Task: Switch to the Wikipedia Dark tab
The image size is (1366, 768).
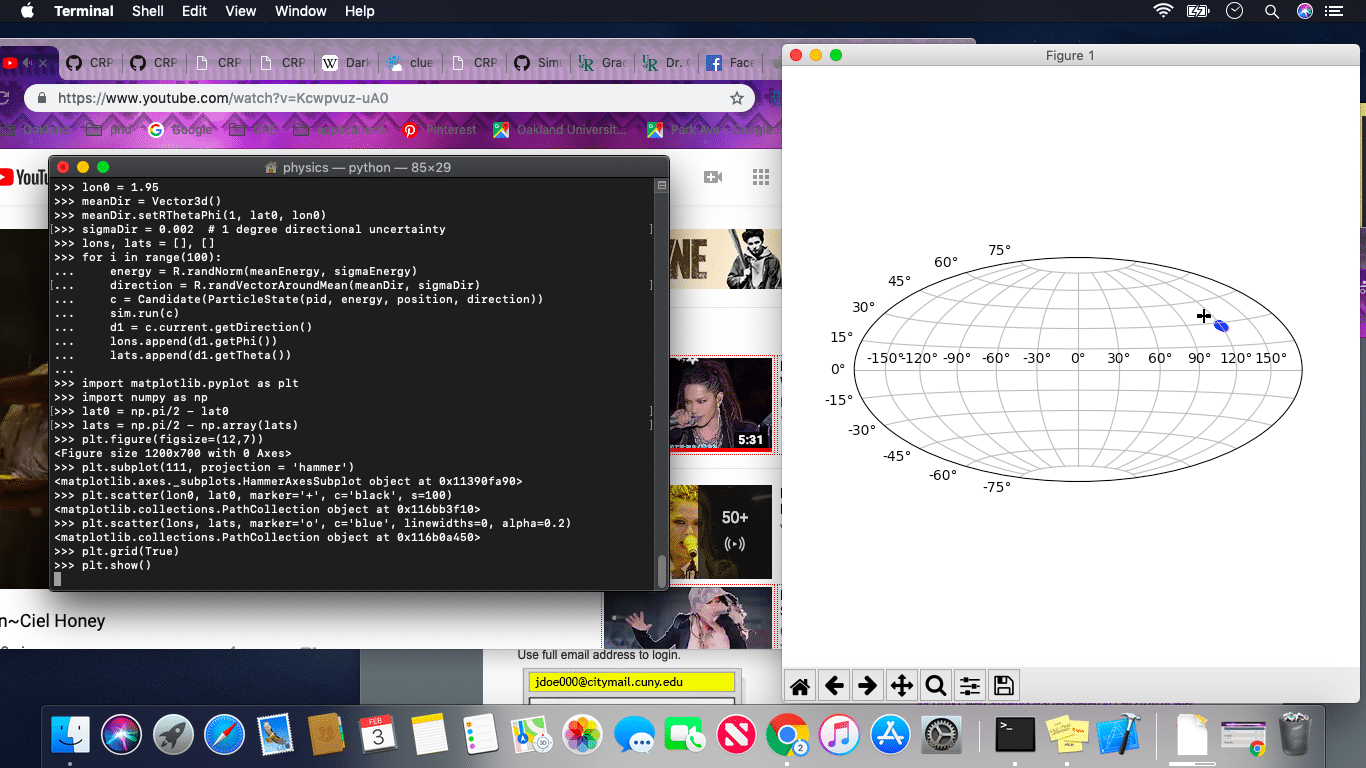Action: click(x=346, y=62)
